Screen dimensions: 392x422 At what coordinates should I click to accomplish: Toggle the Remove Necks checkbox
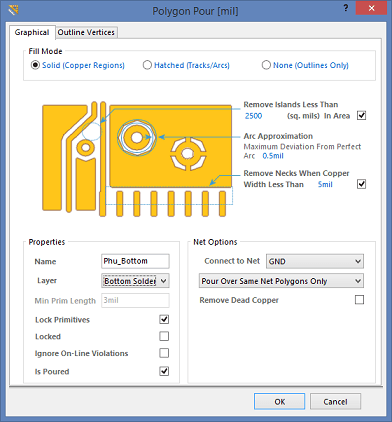coord(362,184)
